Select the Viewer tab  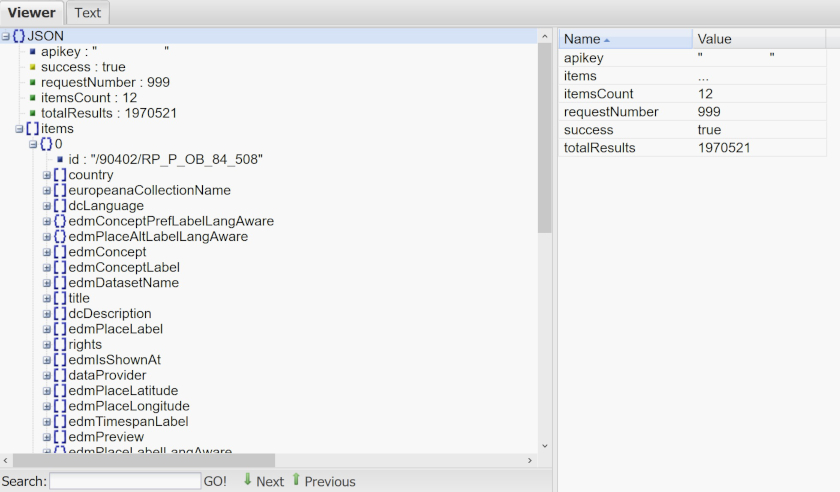[32, 13]
